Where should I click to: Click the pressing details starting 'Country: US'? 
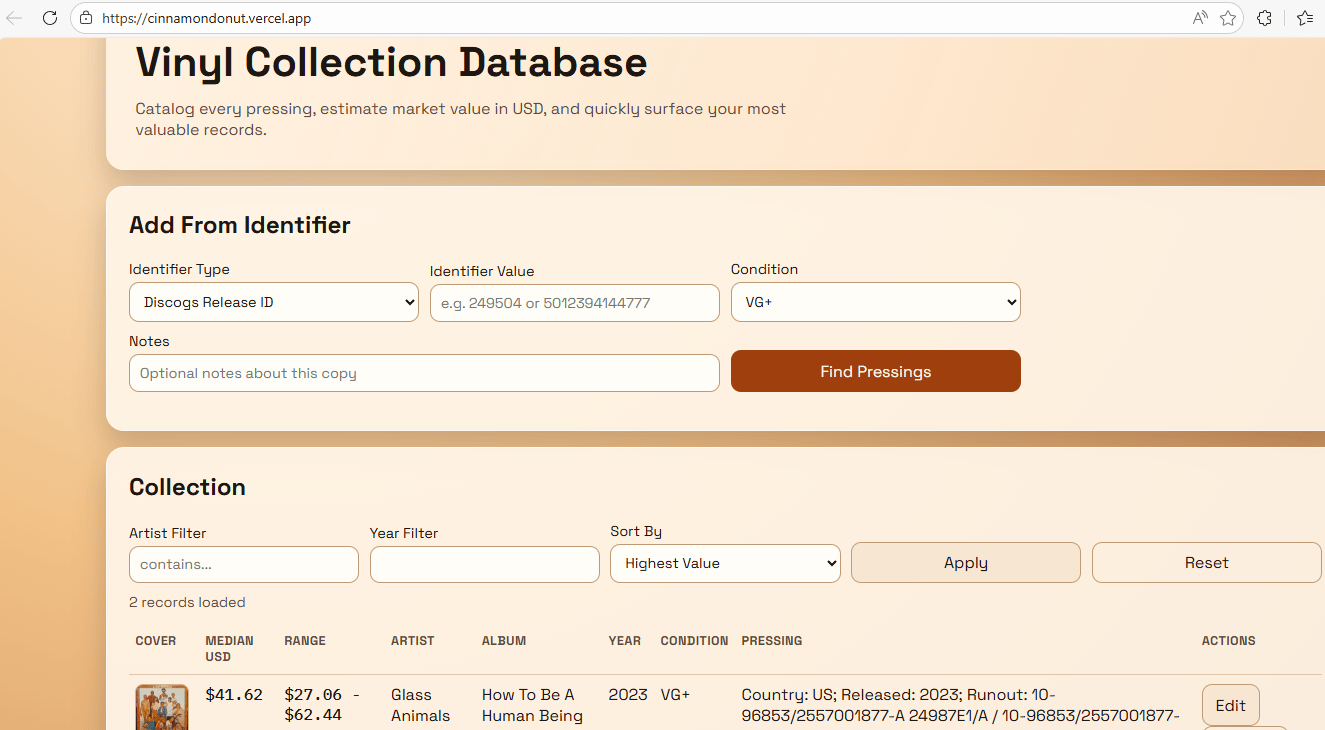(x=960, y=705)
